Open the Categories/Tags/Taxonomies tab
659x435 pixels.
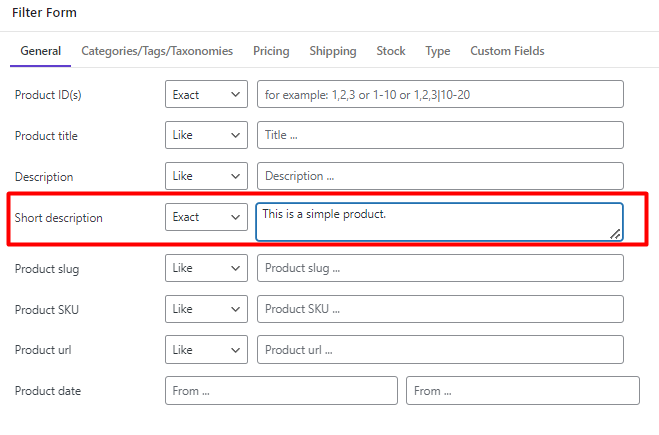point(157,51)
